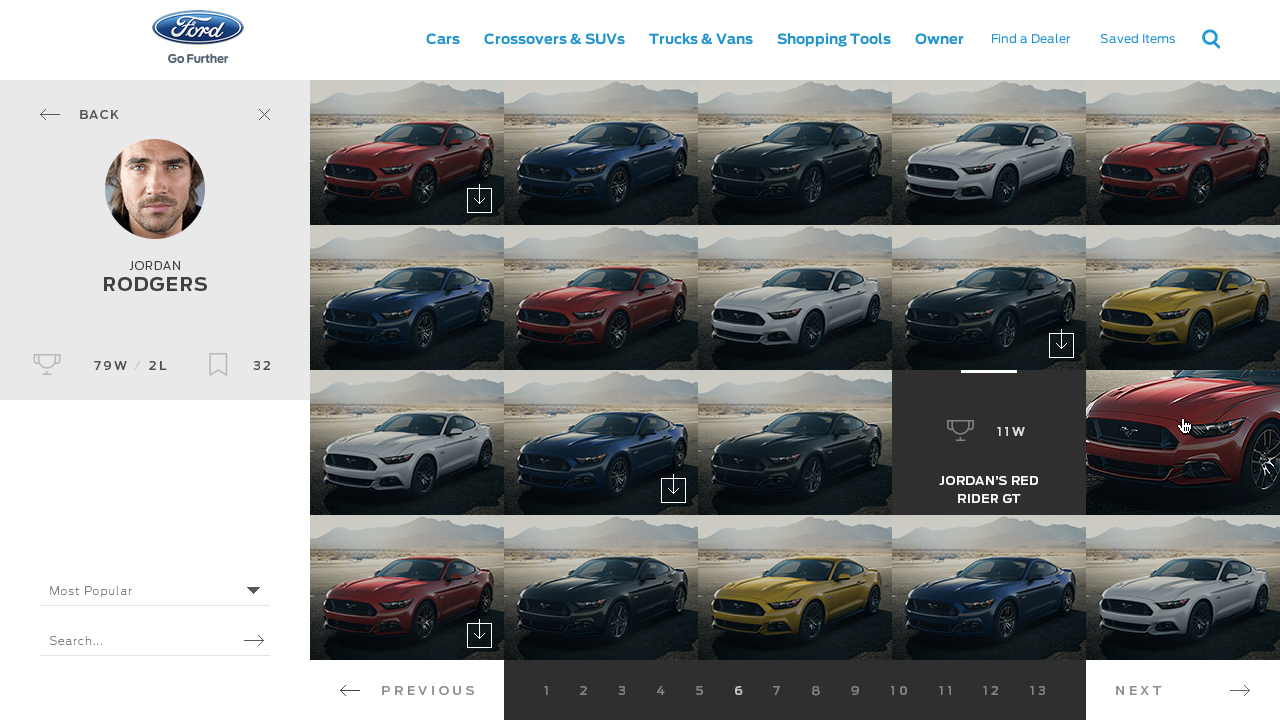Go to page 5
The width and height of the screenshot is (1280, 720).
[x=700, y=690]
